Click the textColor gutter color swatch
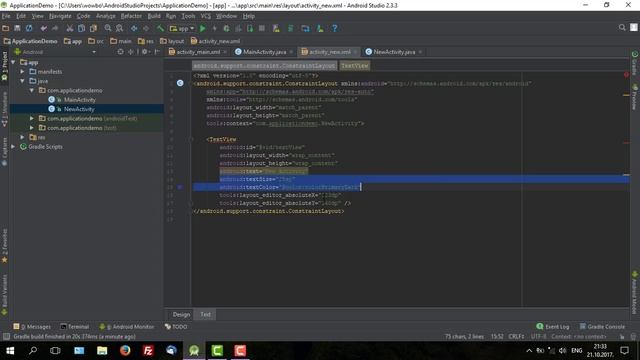Image resolution: width=640 pixels, height=360 pixels. coord(180,187)
